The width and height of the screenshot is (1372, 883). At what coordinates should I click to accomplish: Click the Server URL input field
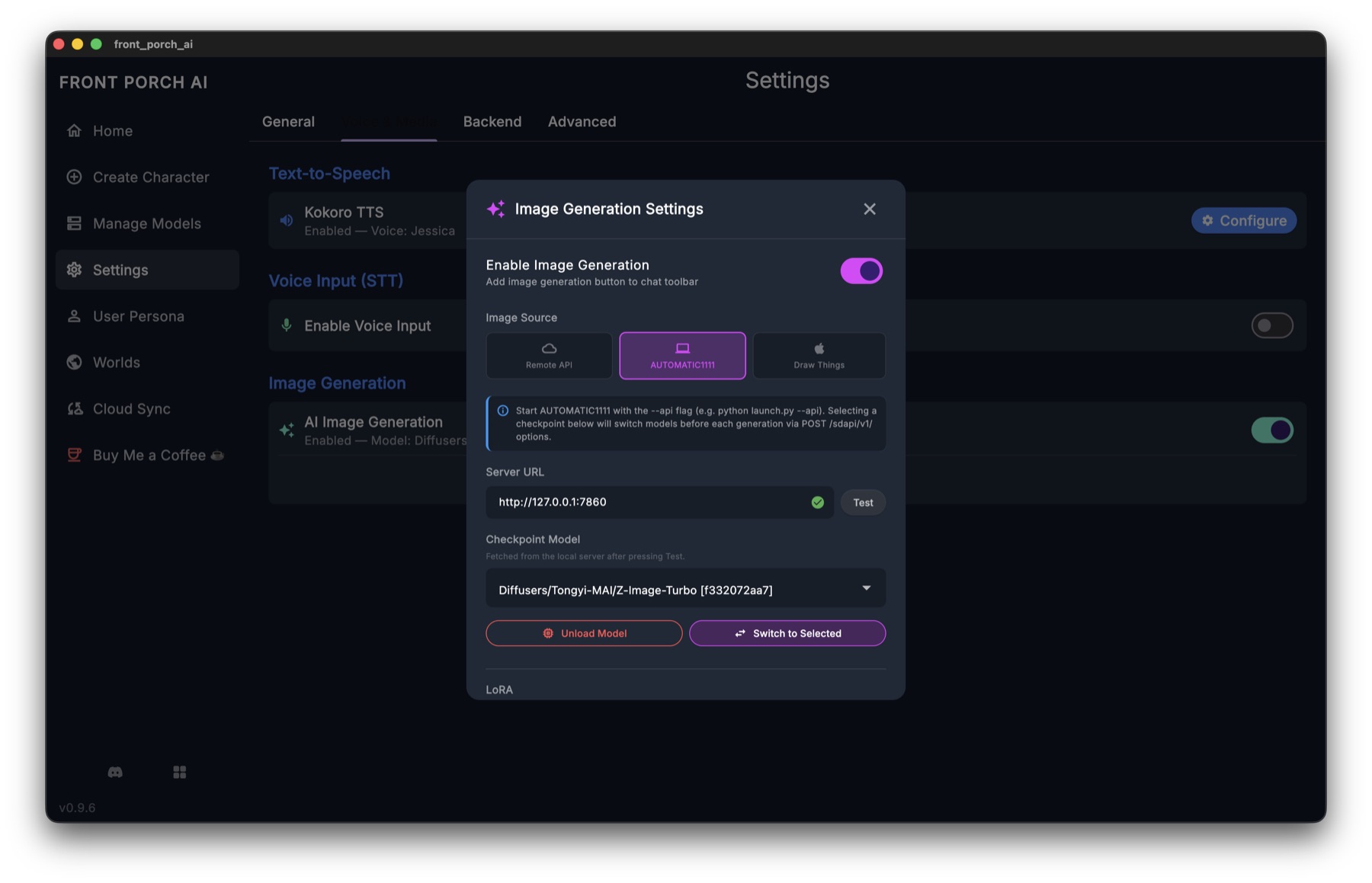tap(659, 503)
